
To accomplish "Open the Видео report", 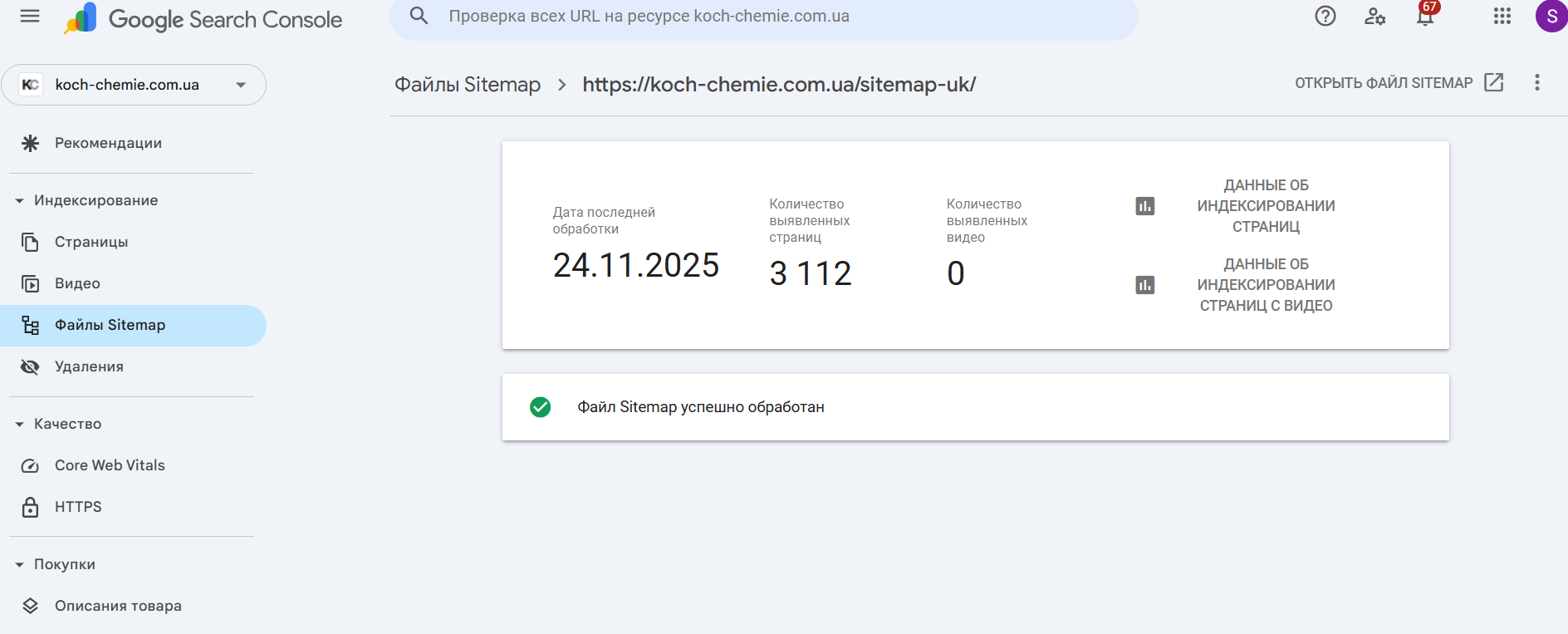I will pos(133,283).
